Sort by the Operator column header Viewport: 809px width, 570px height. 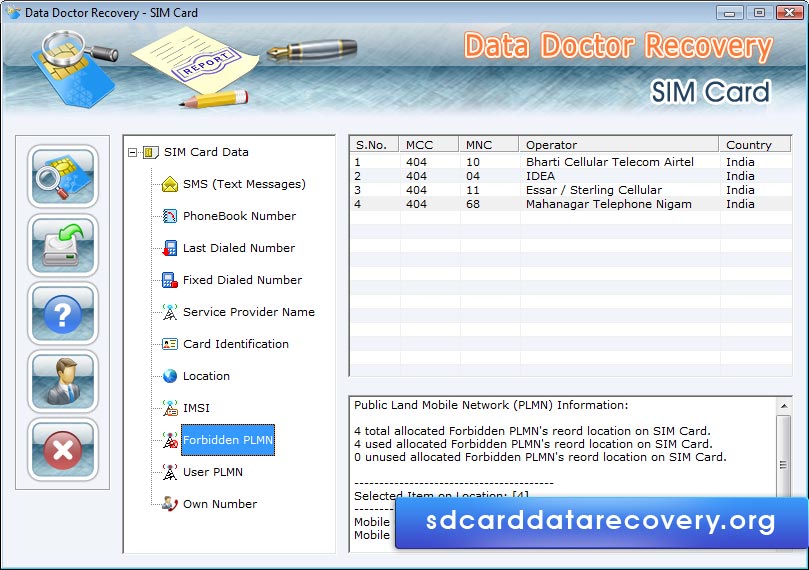(x=618, y=144)
